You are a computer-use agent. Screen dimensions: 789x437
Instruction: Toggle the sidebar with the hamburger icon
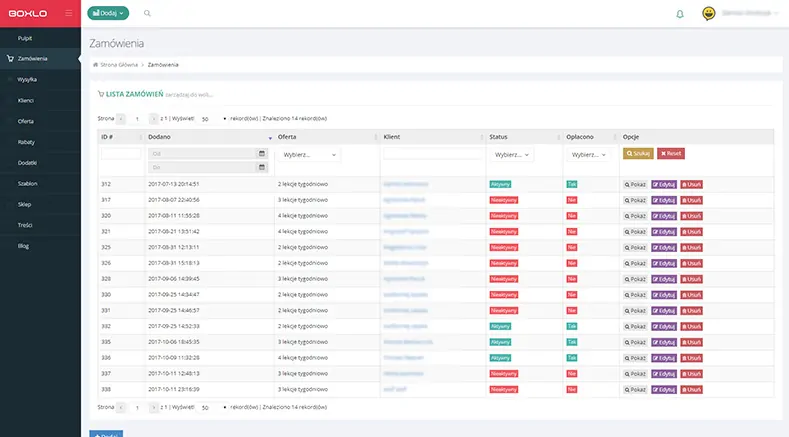pos(68,13)
